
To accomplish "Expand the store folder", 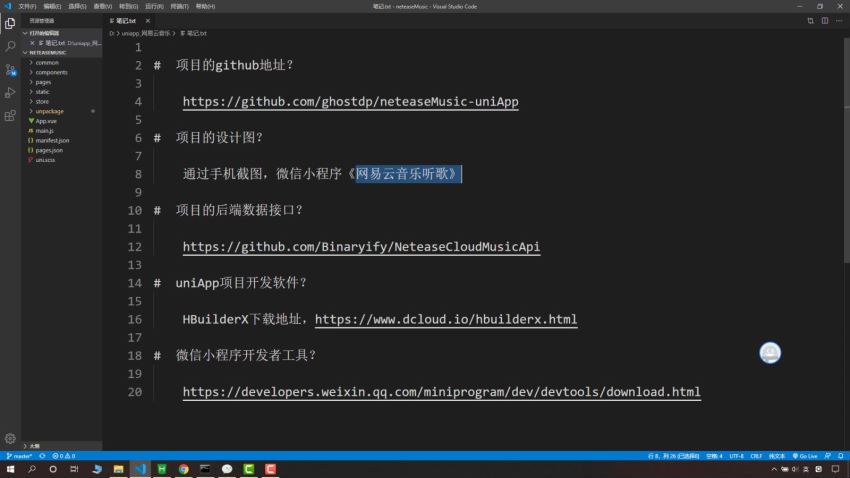I will 42,101.
